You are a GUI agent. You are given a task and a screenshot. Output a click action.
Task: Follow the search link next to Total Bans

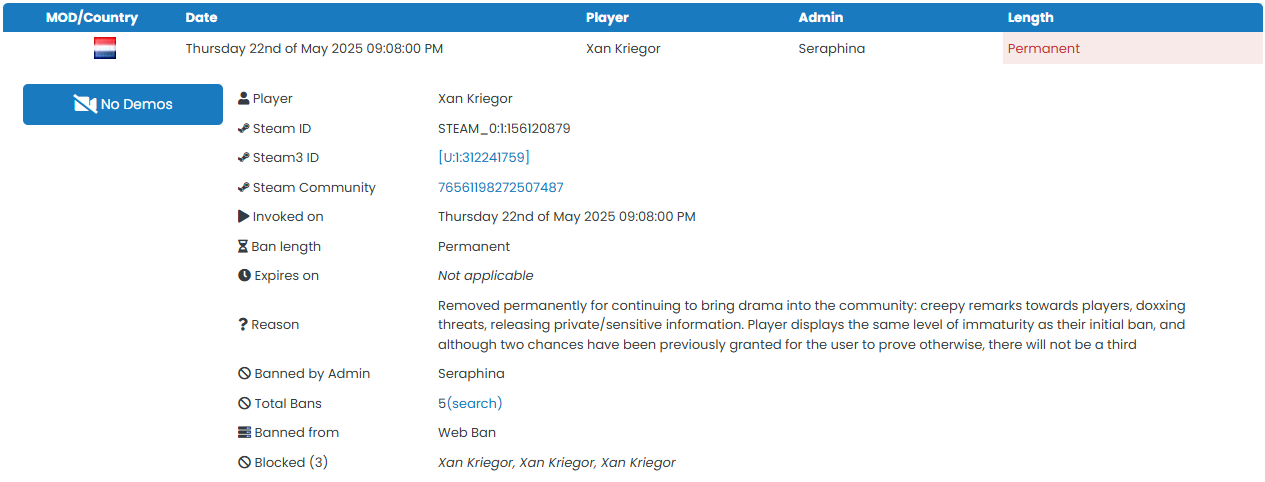coord(474,404)
